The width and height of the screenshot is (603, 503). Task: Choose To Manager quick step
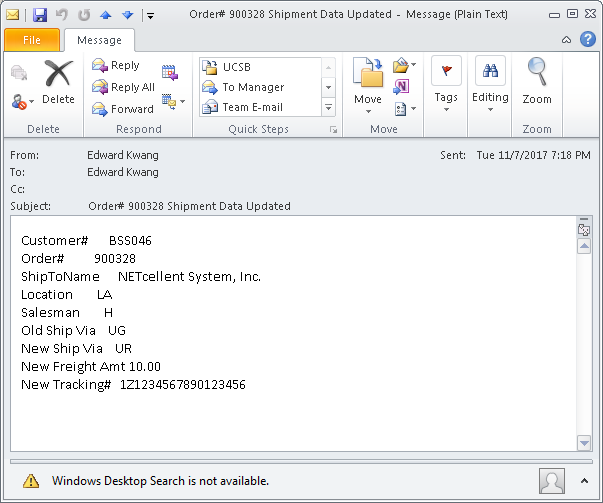click(261, 87)
